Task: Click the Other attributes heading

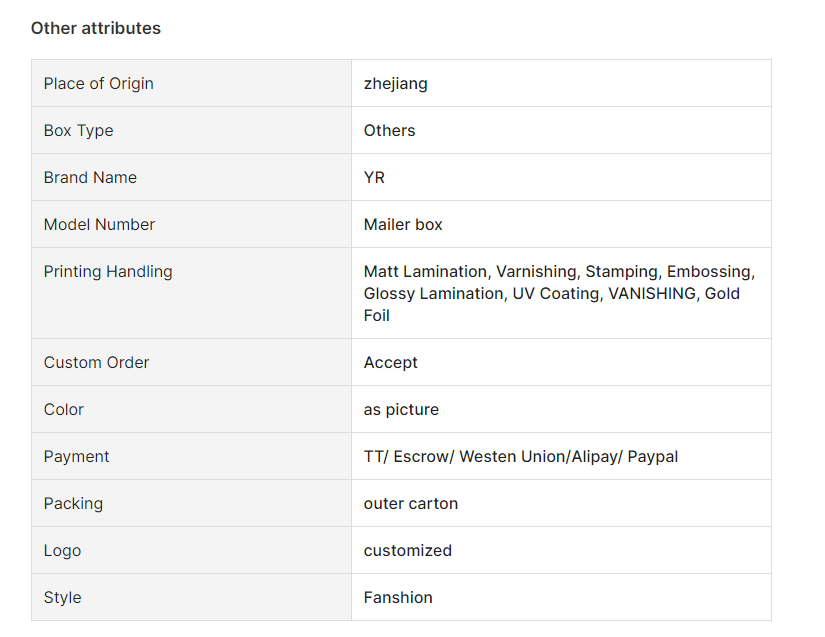Action: pos(96,28)
